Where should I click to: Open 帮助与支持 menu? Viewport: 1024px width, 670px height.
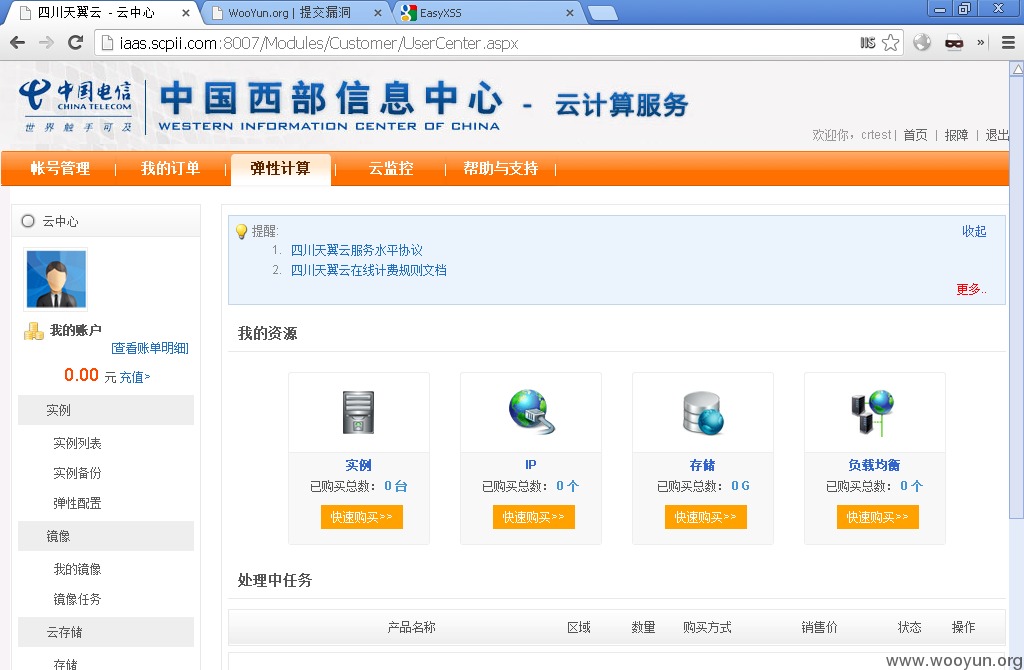(501, 168)
